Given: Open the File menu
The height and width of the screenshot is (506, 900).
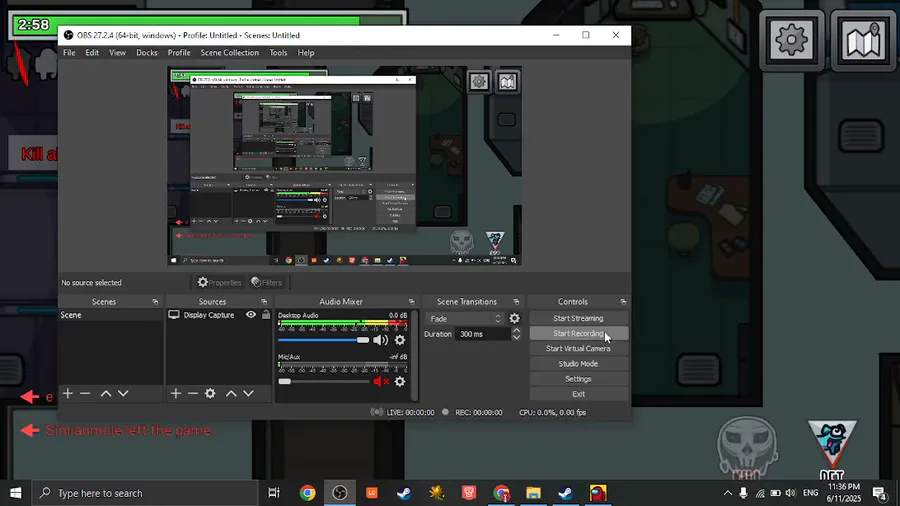Looking at the screenshot, I should pos(69,53).
